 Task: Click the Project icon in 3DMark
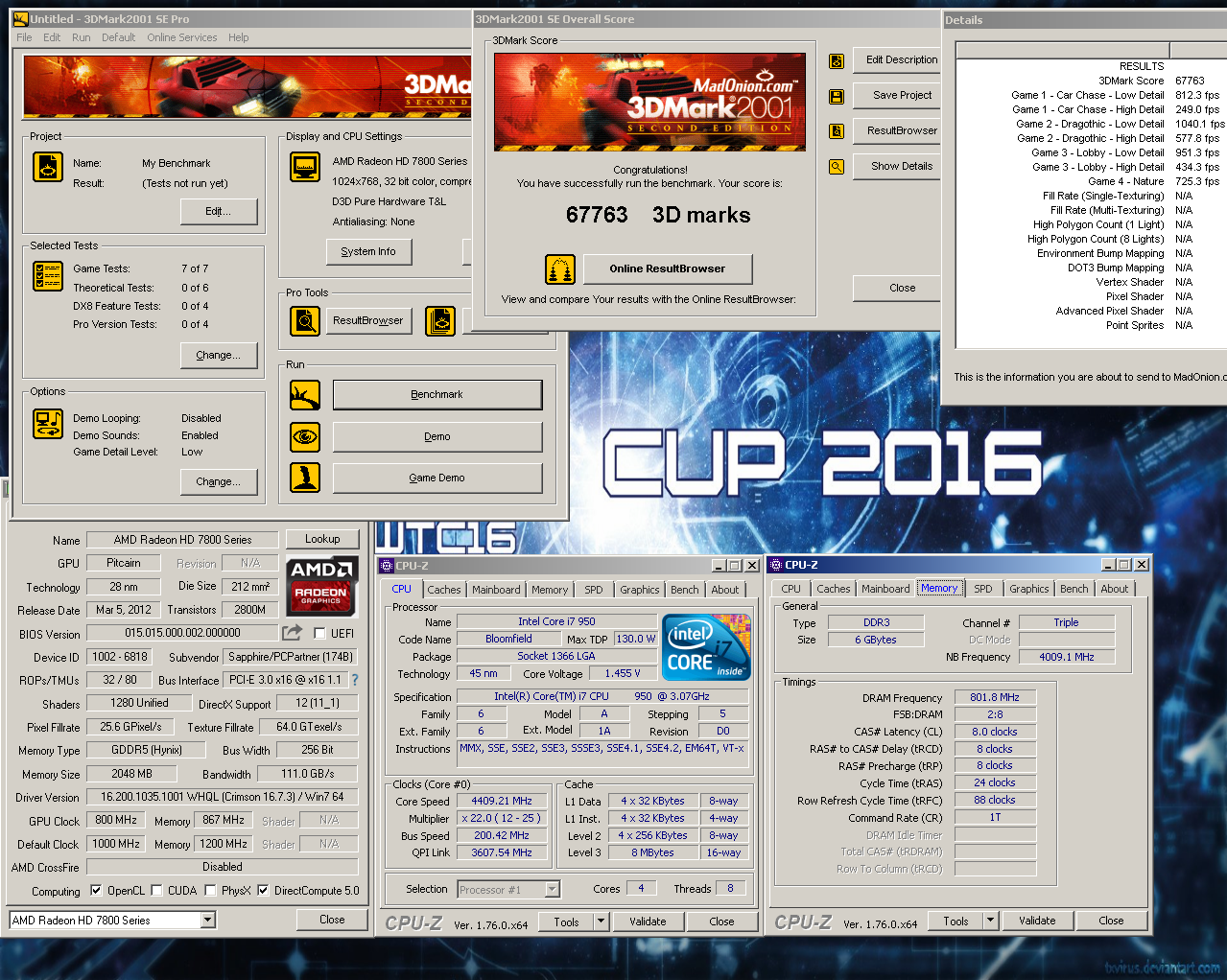tap(48, 167)
